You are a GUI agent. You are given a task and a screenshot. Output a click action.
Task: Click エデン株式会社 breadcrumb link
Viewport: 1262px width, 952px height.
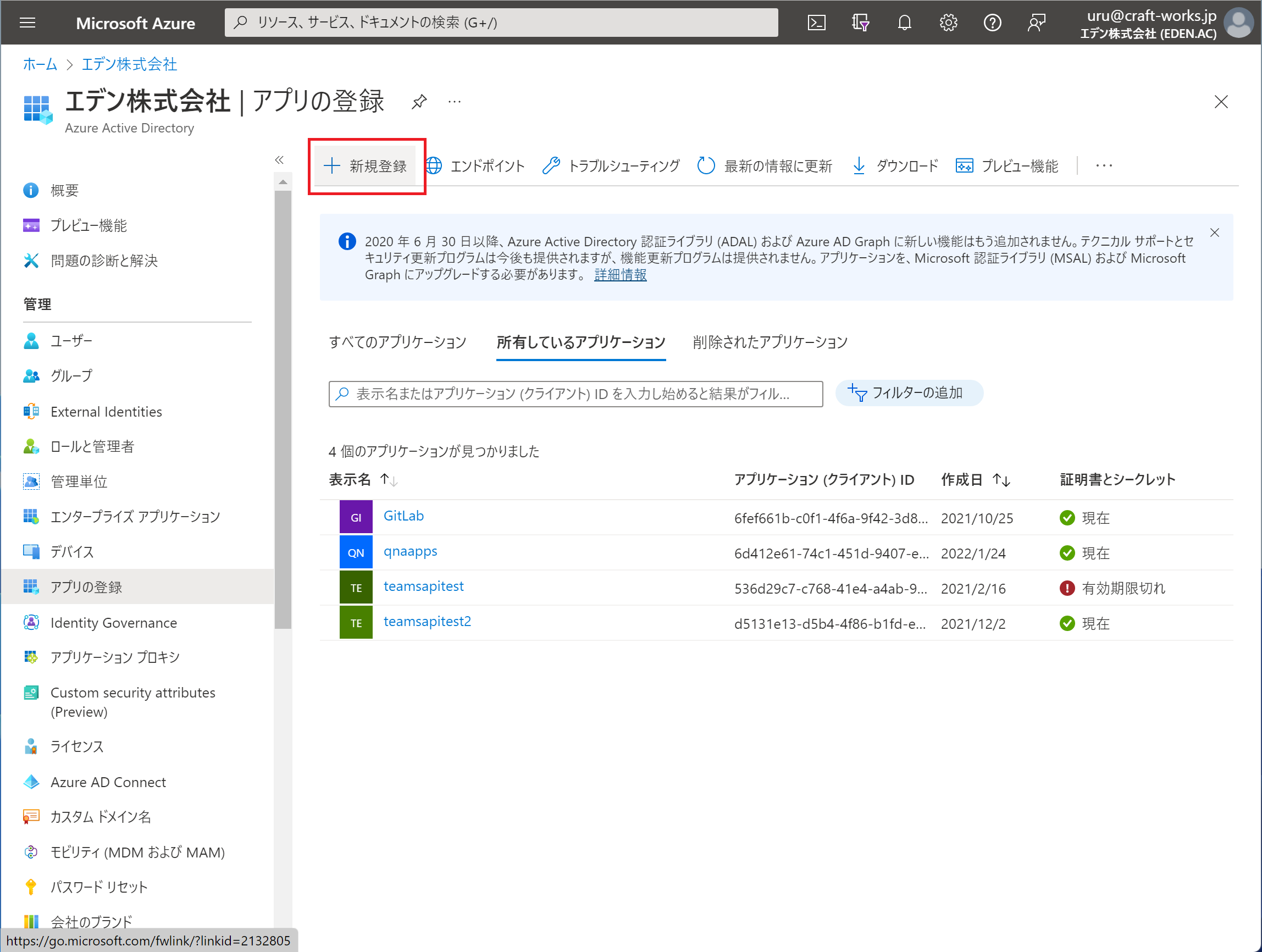coord(130,64)
